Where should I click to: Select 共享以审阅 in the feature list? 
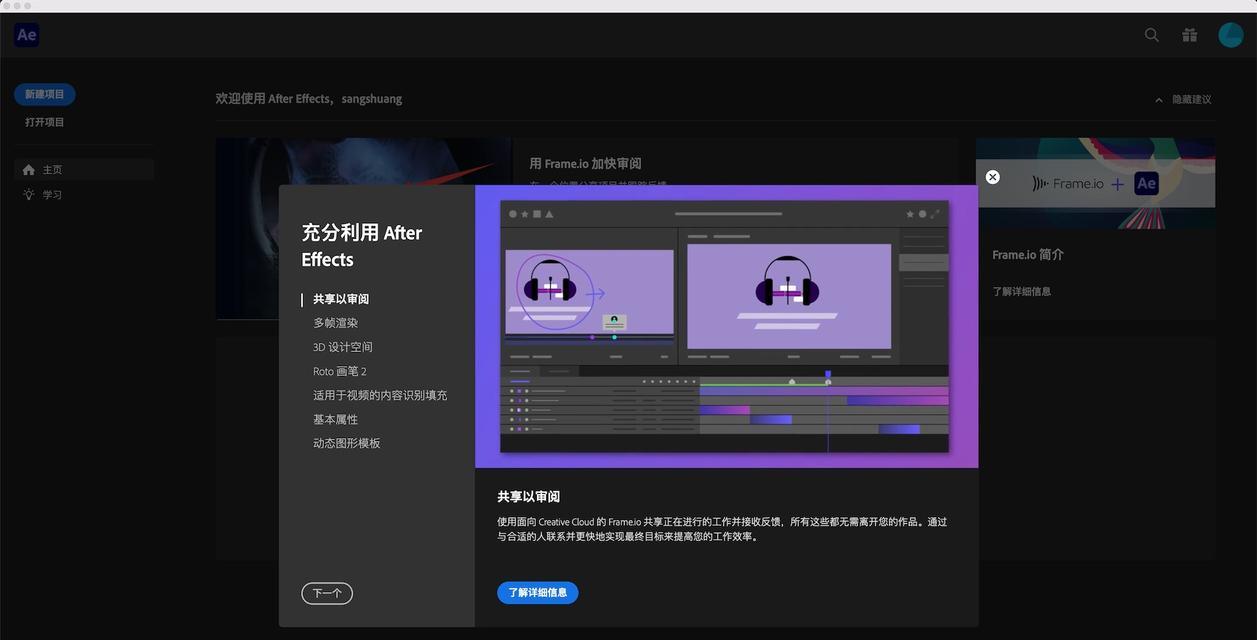341,299
